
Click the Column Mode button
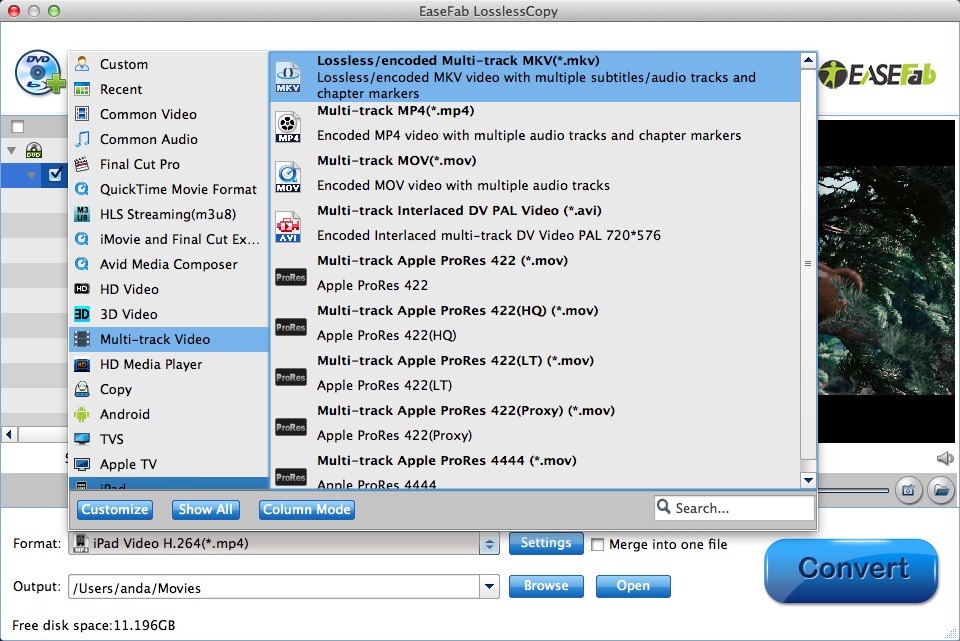[307, 509]
